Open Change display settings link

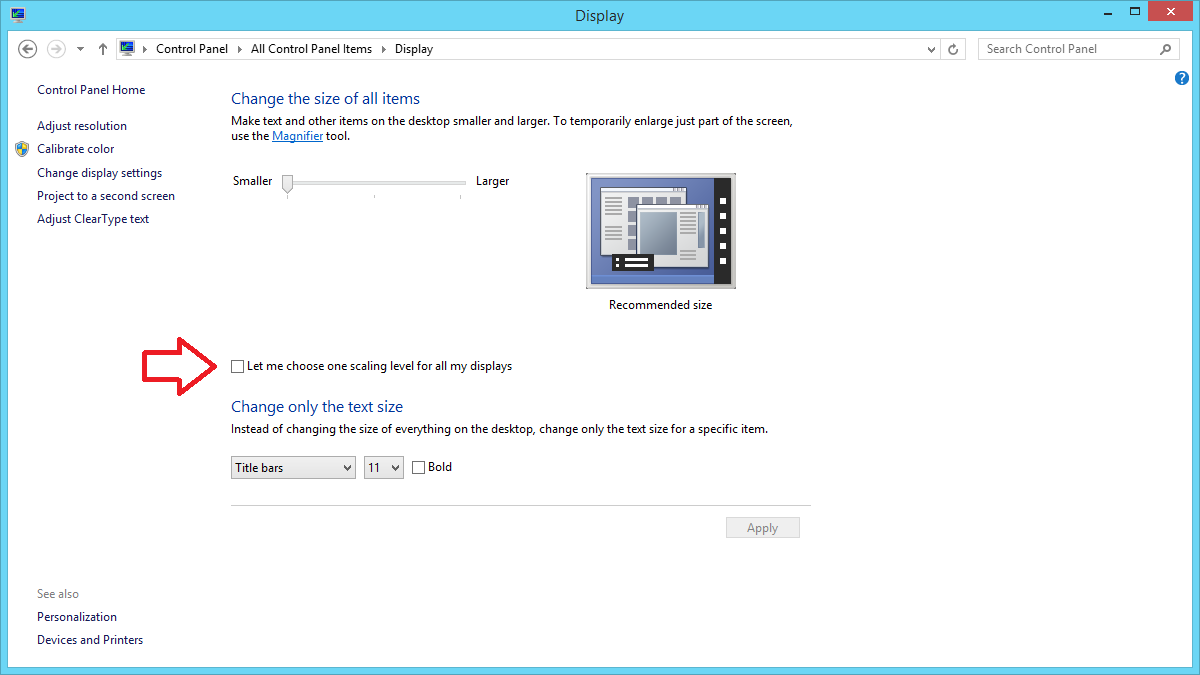pos(99,173)
